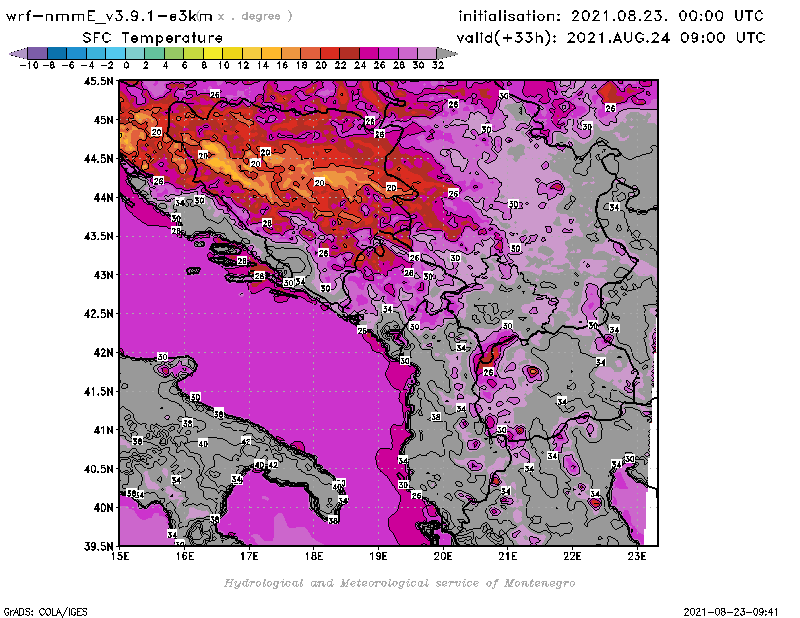Viewport: 800px width, 618px height.
Task: Click the '21E' longitude axis label
Action: pos(508,556)
